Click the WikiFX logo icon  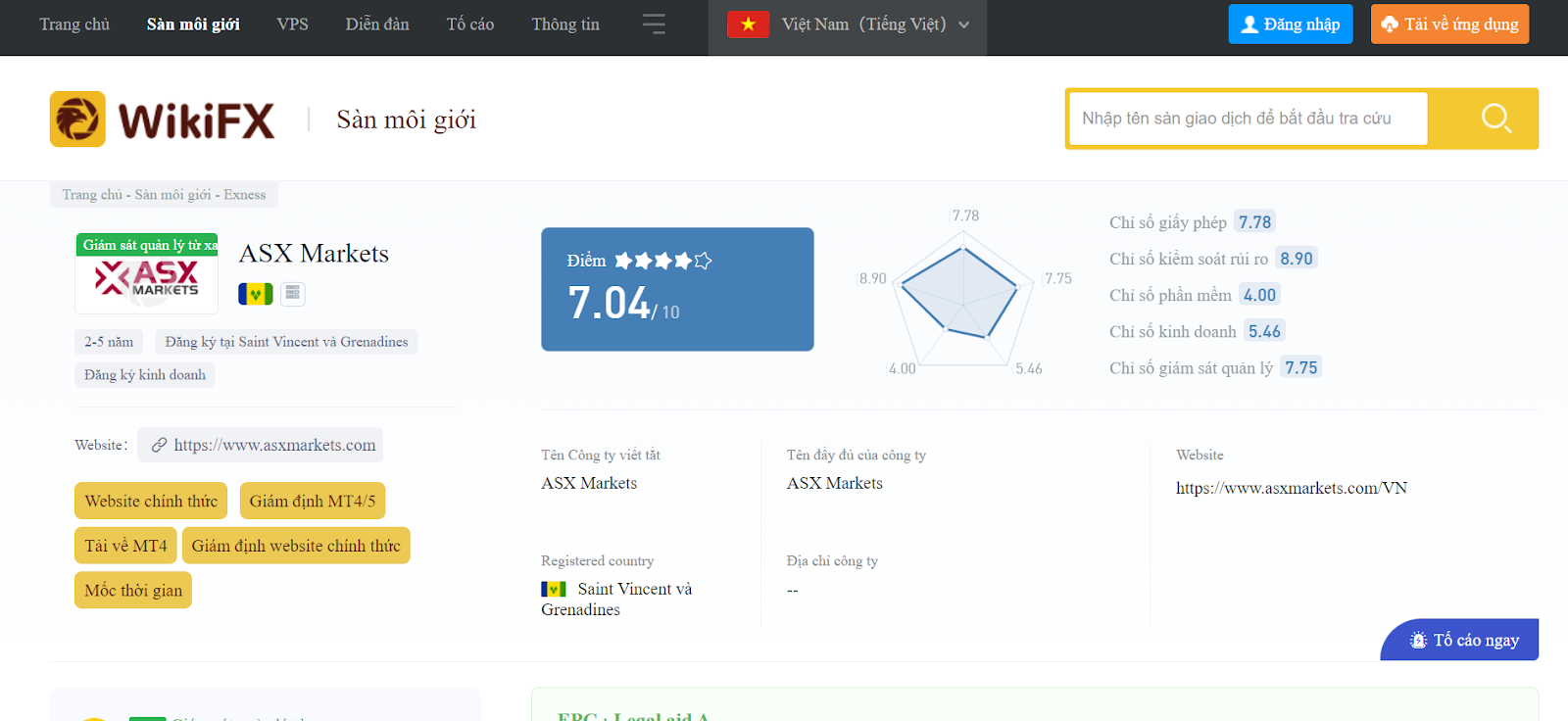pyautogui.click(x=77, y=120)
